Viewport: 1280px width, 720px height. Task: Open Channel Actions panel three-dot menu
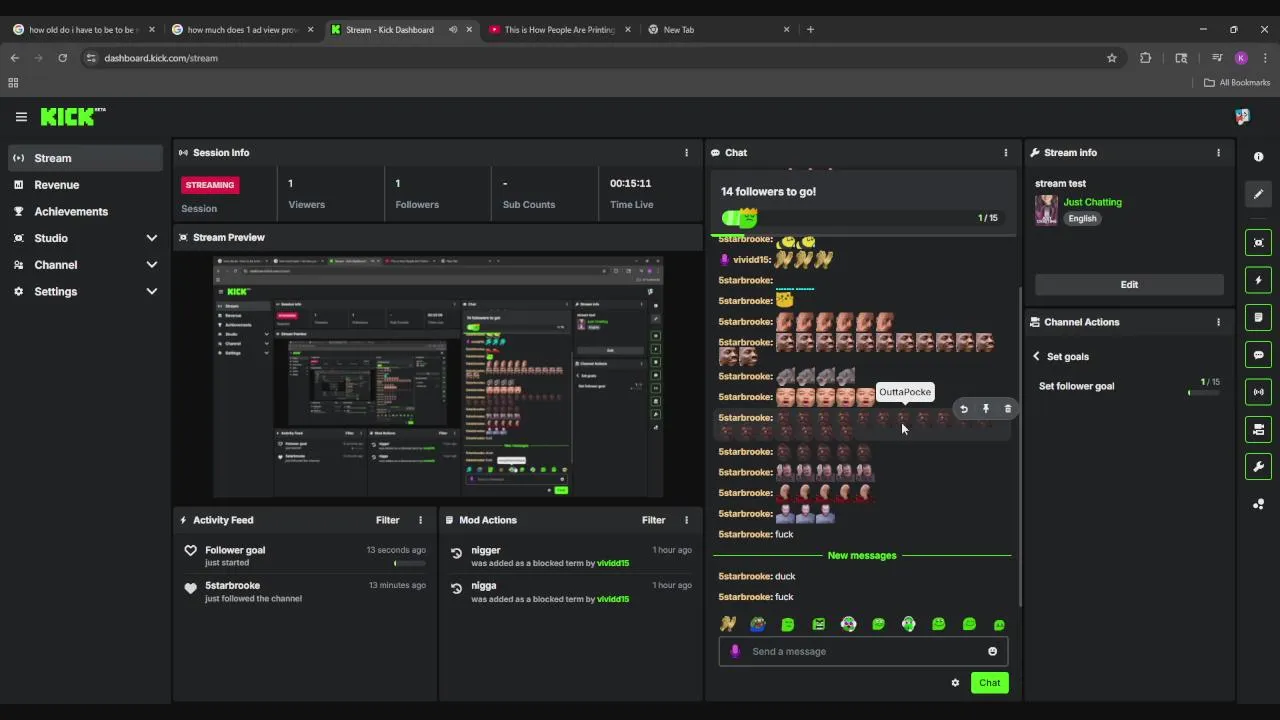click(x=1218, y=322)
